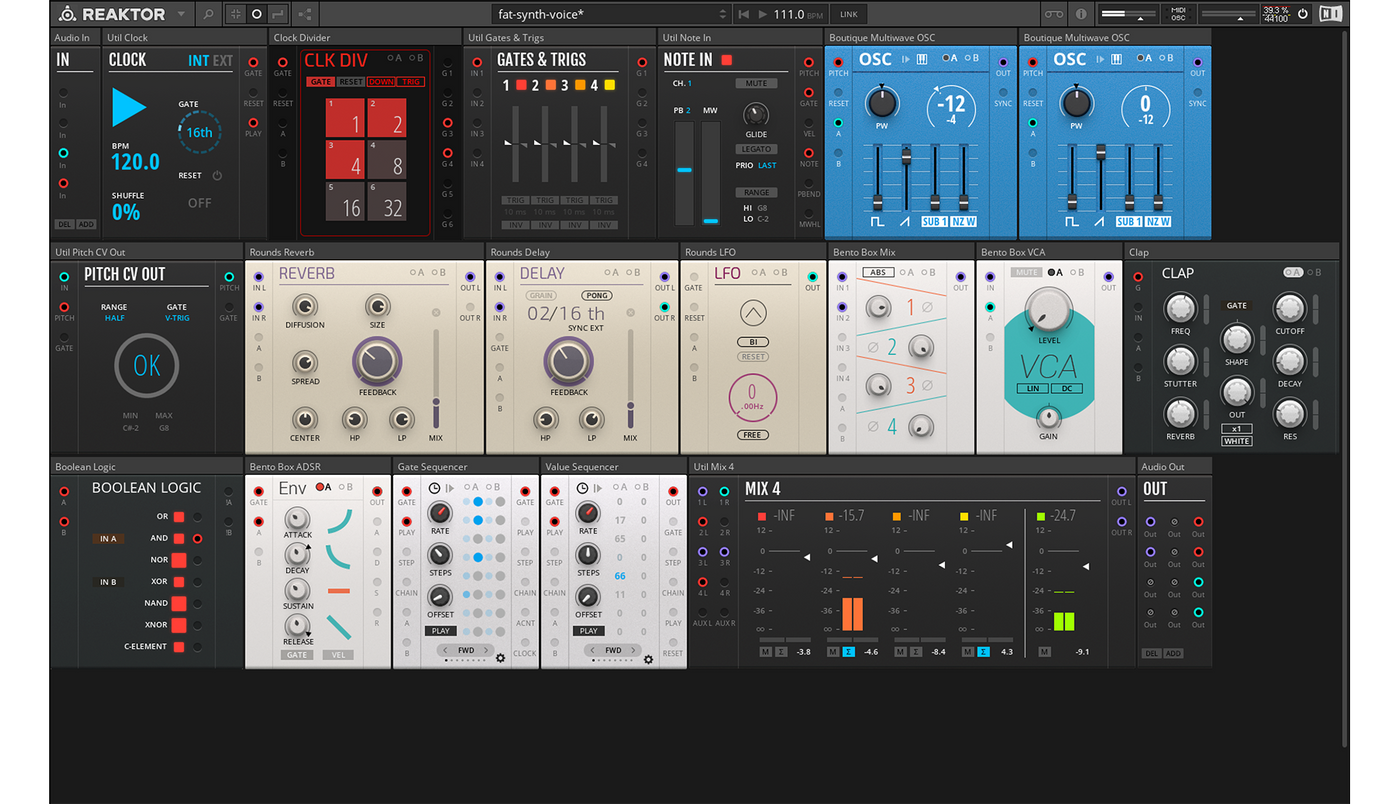Click the ADD button on Audio In
The image size is (1400, 804).
click(87, 224)
